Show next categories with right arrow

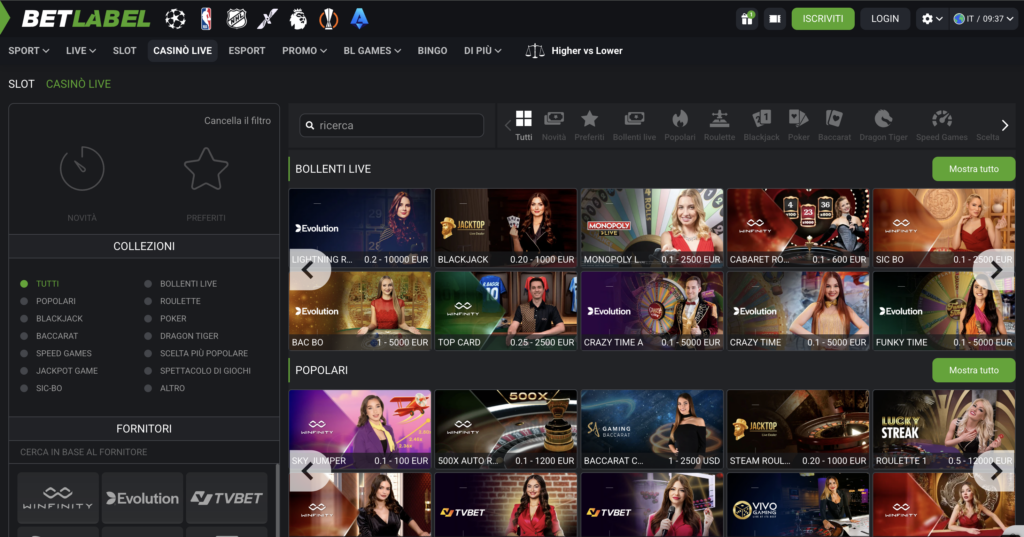coord(1004,125)
